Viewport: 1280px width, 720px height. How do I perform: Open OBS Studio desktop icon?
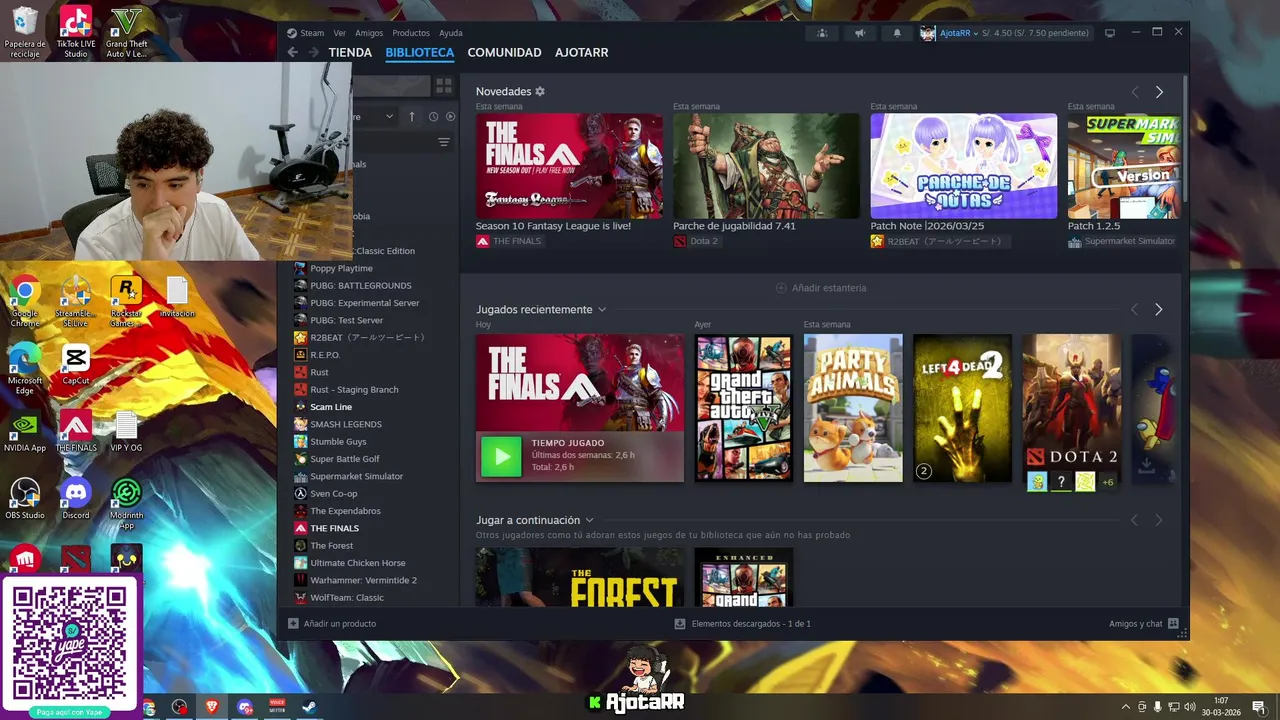pyautogui.click(x=25, y=498)
